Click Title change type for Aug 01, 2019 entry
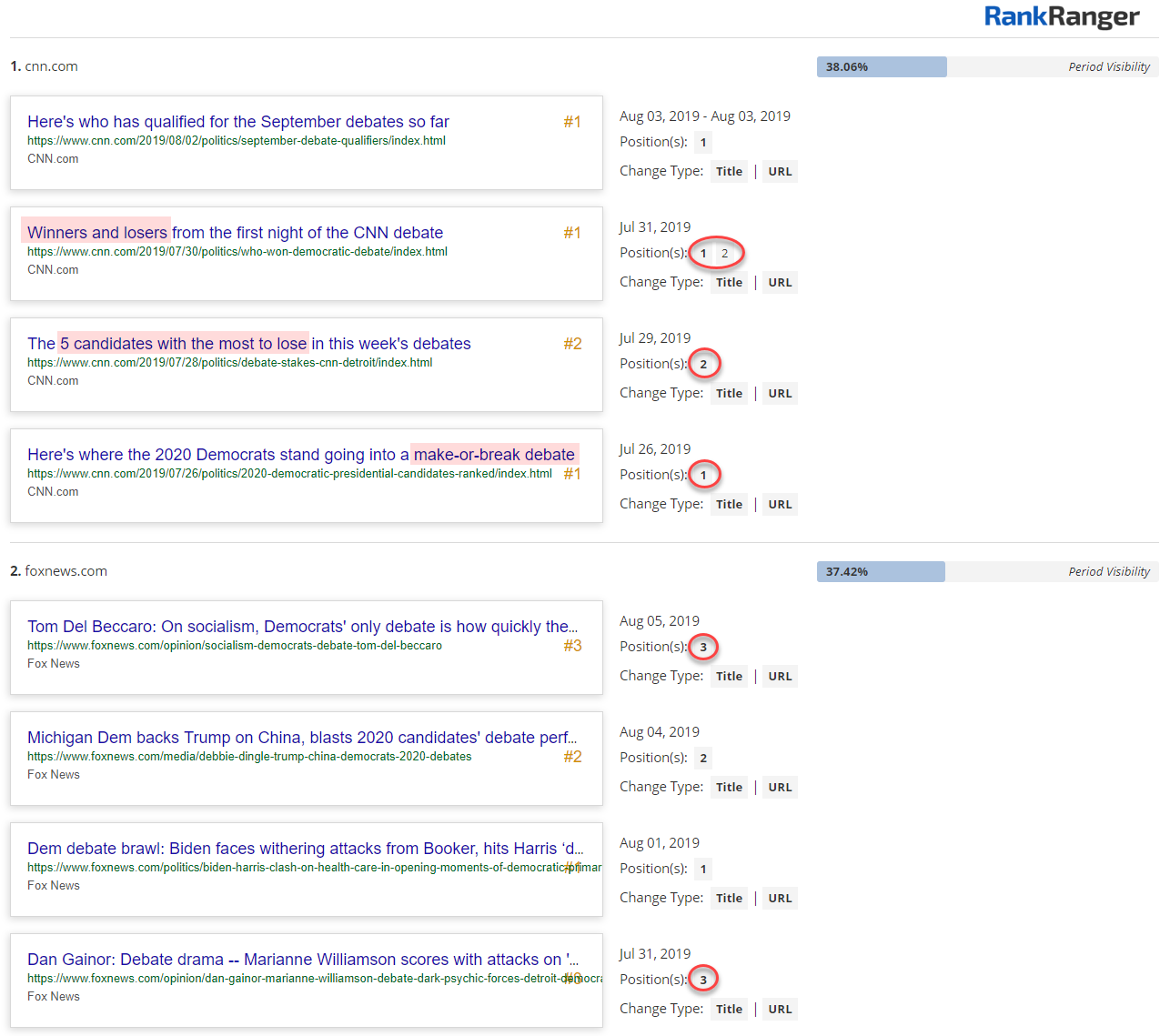 click(x=729, y=898)
